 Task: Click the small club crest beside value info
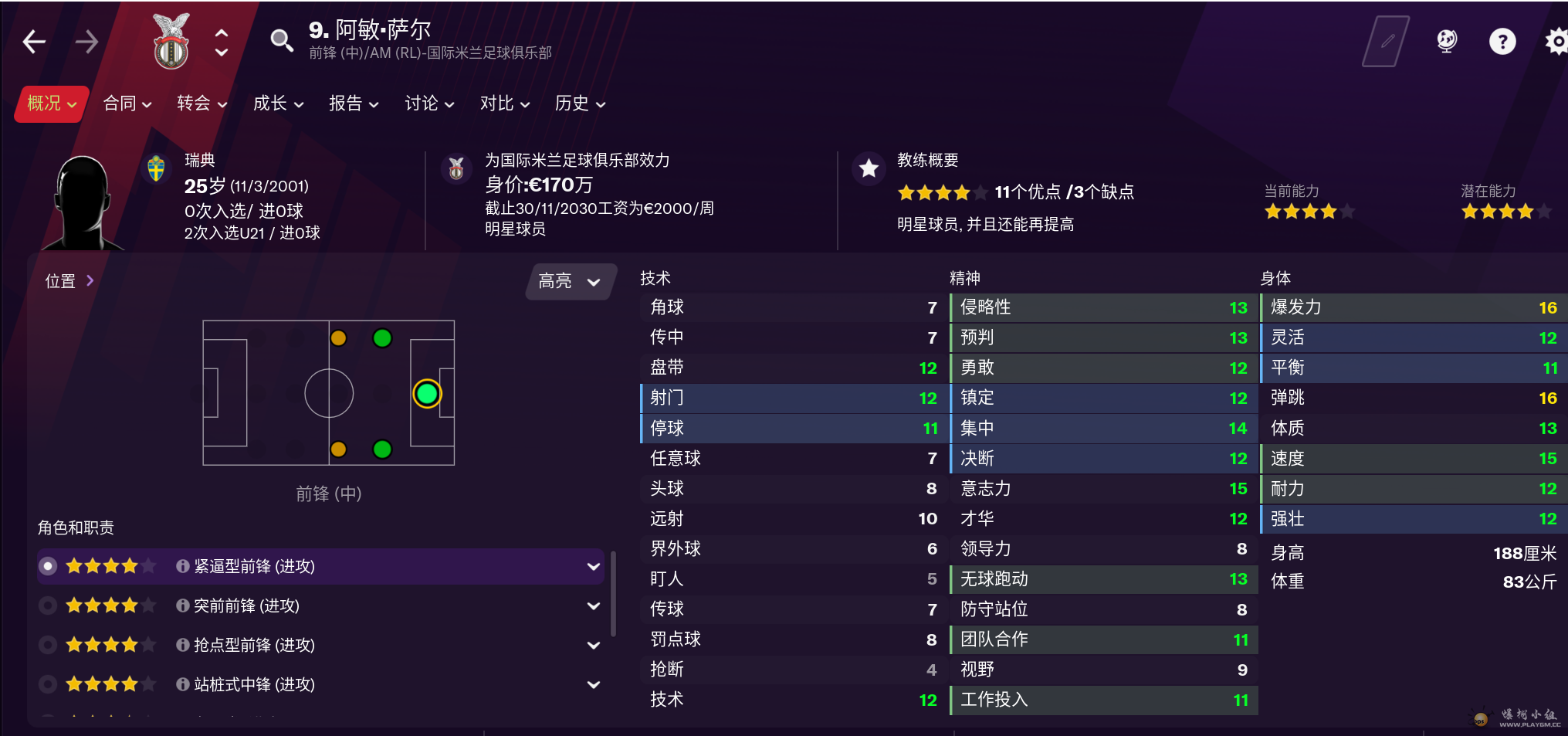pyautogui.click(x=456, y=168)
